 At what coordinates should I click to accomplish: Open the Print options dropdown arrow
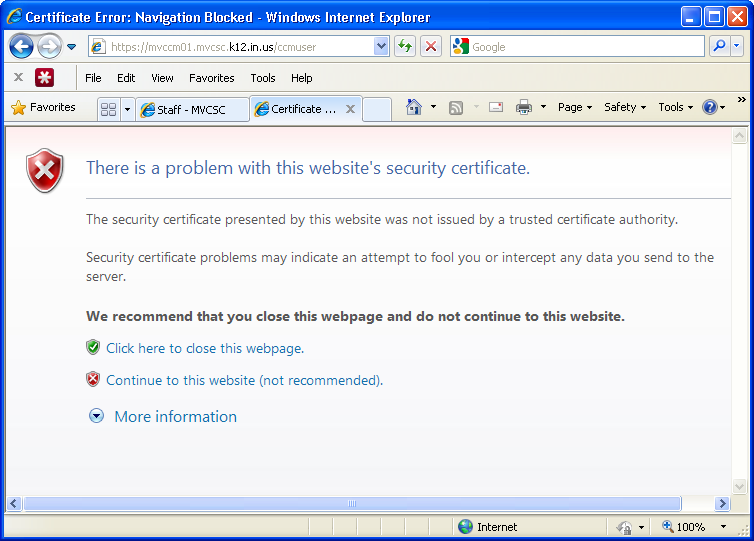click(x=543, y=107)
